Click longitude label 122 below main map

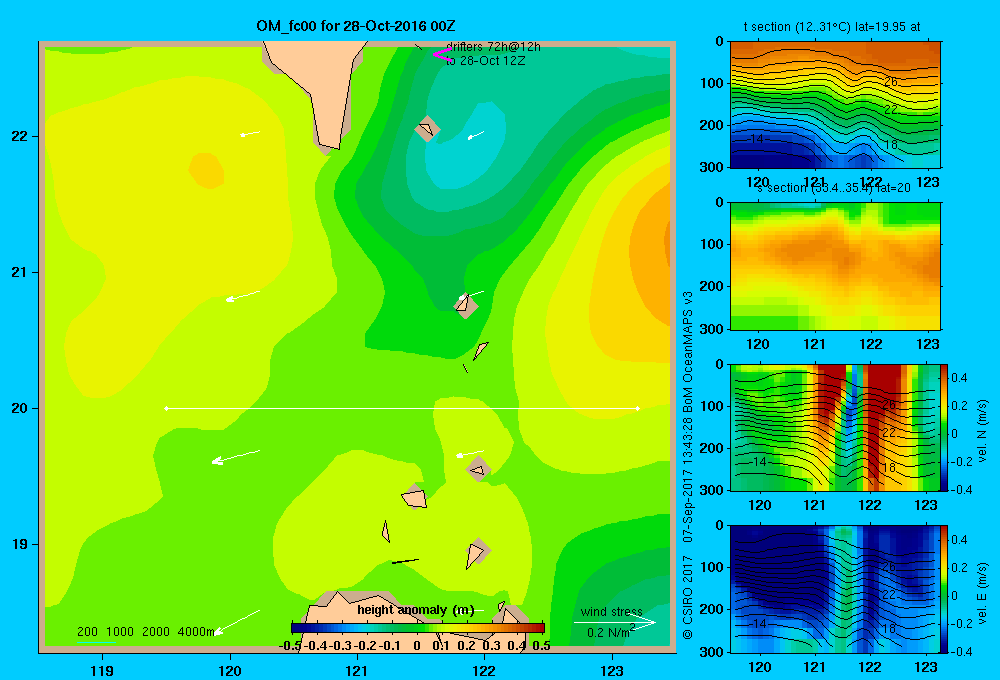[485, 670]
